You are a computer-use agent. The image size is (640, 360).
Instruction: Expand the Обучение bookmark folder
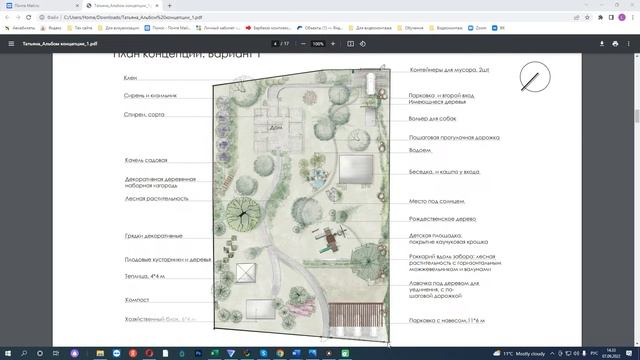click(x=410, y=28)
